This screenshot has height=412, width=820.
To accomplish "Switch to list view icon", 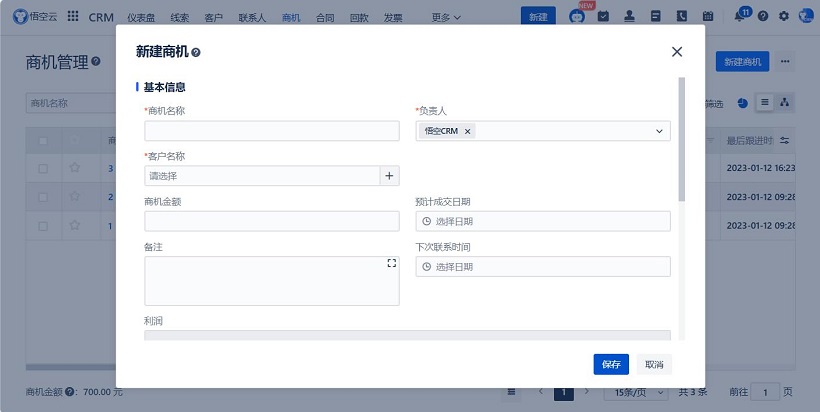I will pyautogui.click(x=765, y=102).
